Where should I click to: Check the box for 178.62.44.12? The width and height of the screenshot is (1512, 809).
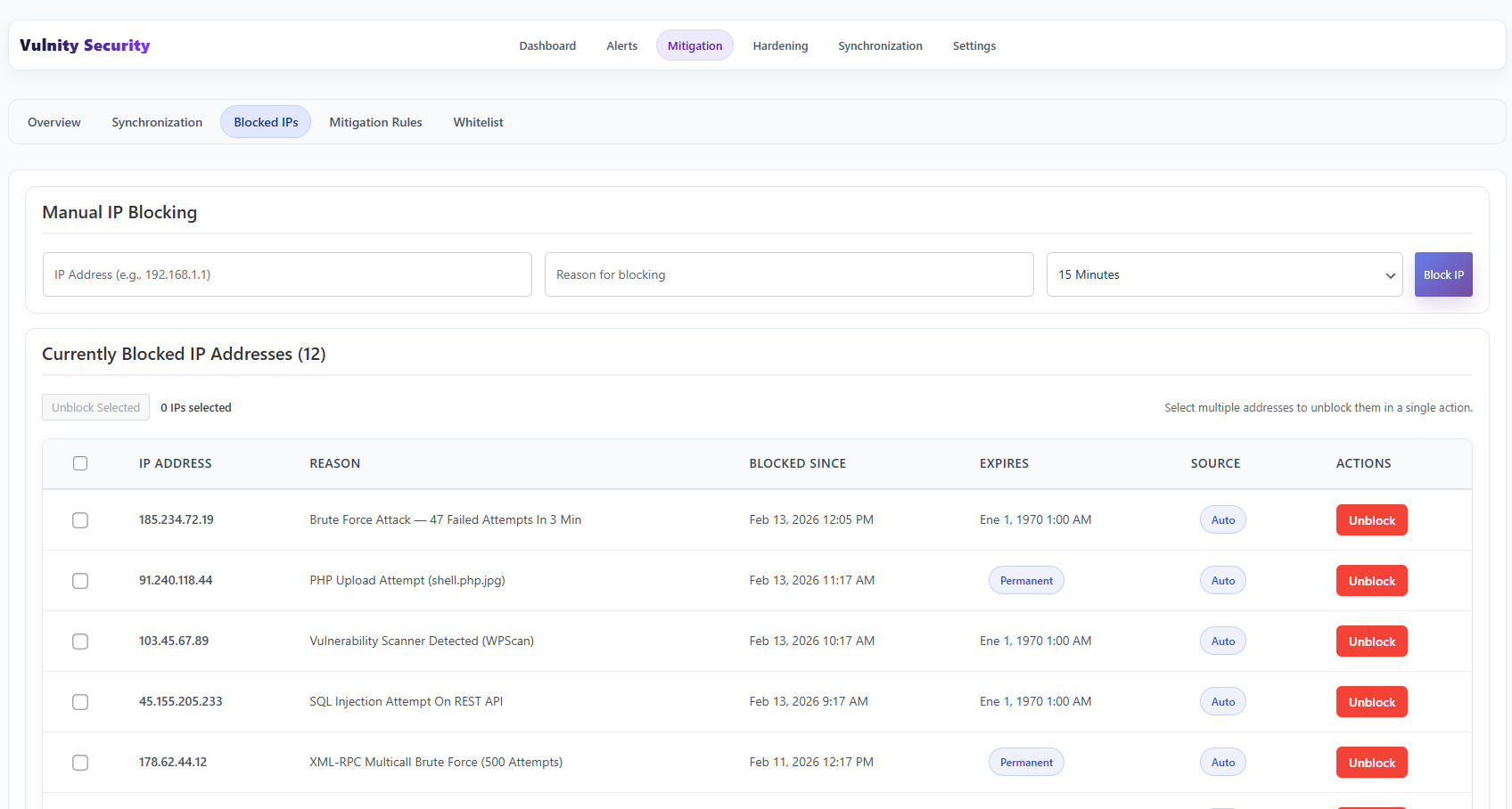80,763
